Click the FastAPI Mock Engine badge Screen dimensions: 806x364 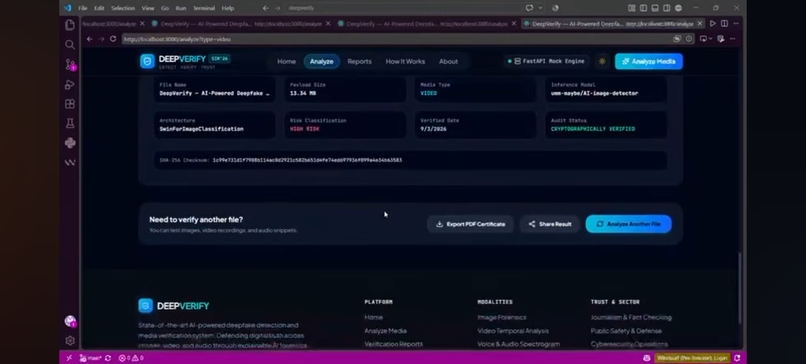click(x=546, y=61)
